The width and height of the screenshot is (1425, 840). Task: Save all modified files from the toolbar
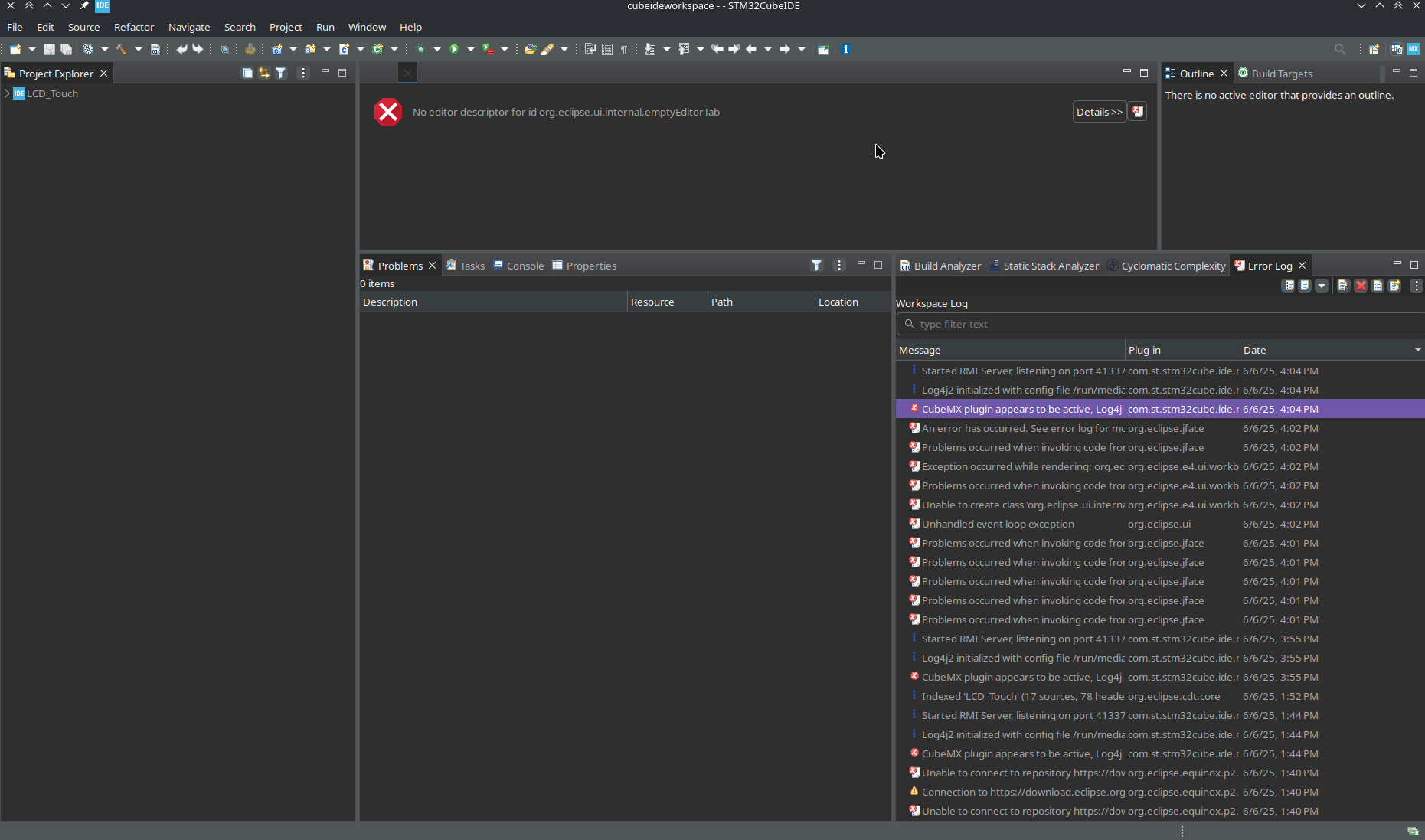(67, 49)
